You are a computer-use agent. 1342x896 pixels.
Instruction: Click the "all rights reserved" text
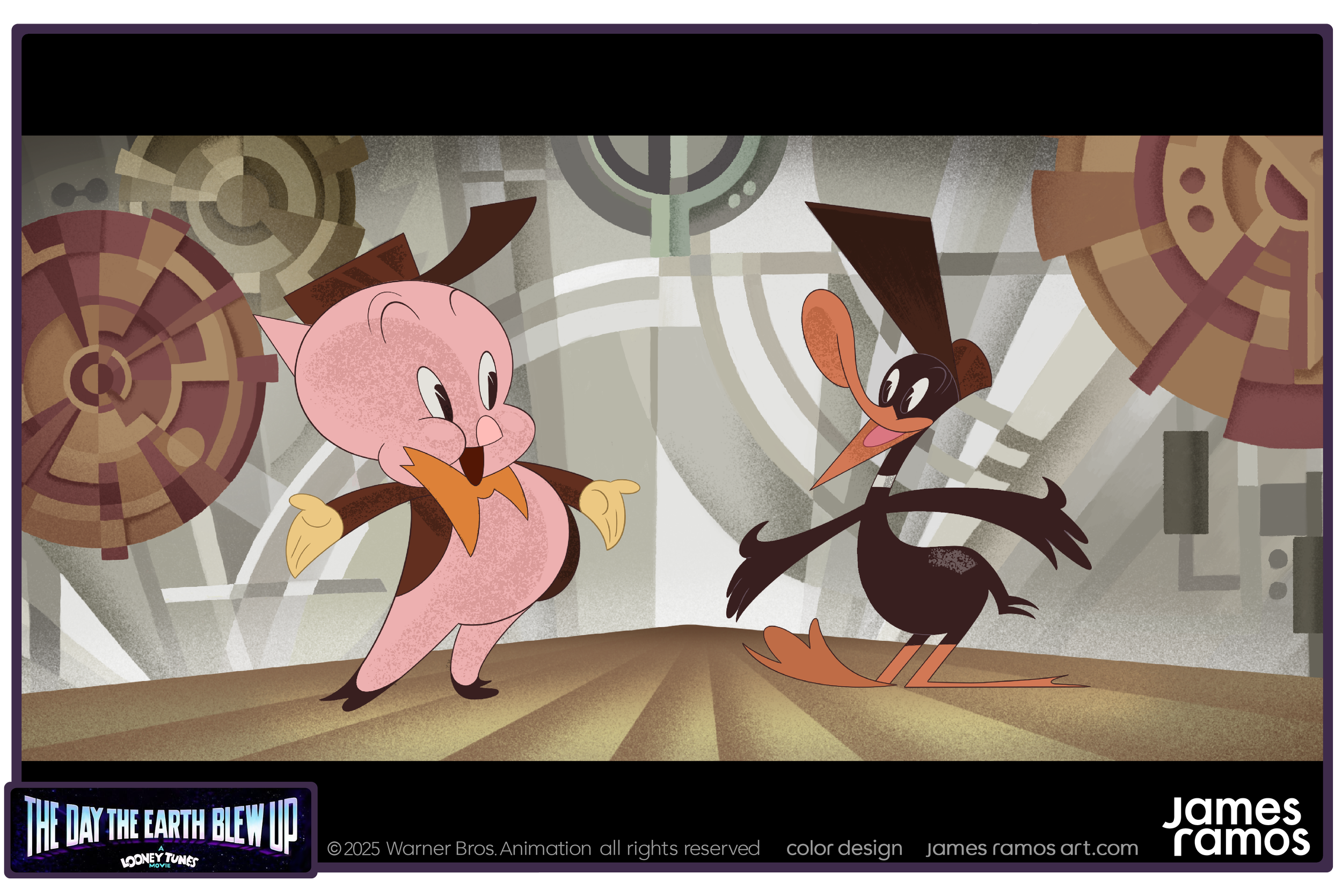680,849
